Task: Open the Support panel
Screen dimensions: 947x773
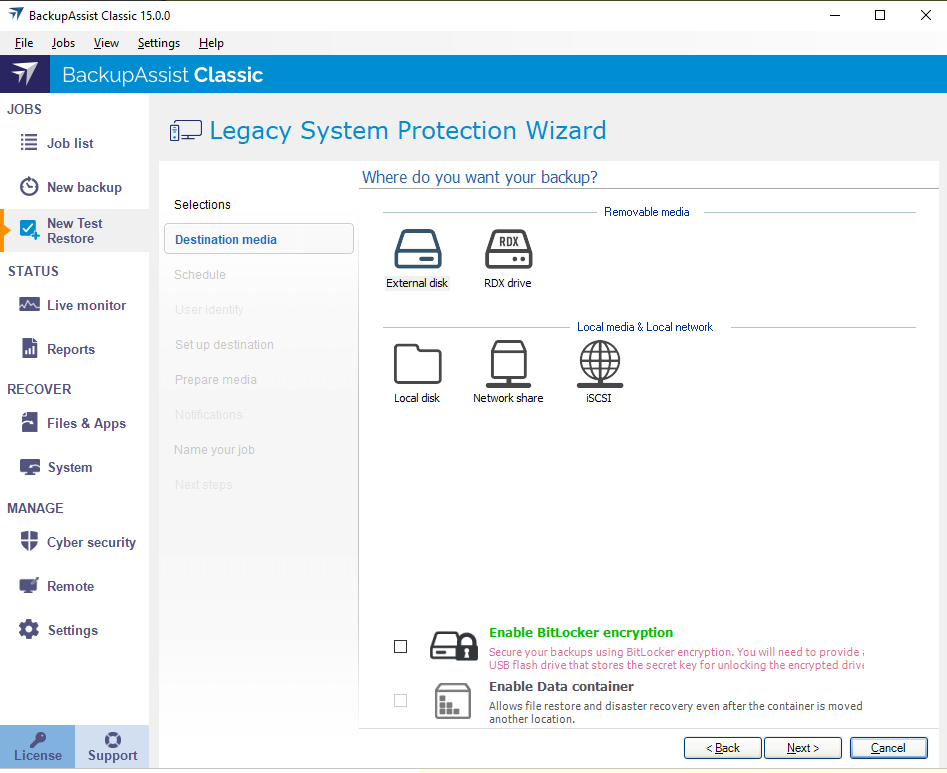Action: 112,747
